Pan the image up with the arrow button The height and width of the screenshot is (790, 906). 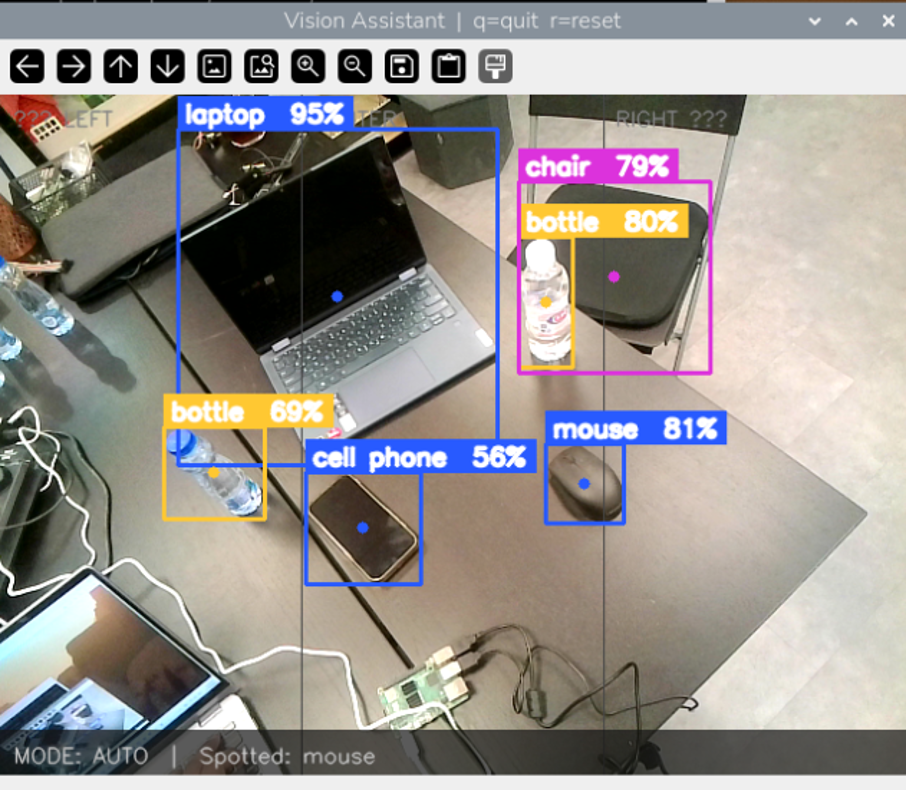coord(121,66)
